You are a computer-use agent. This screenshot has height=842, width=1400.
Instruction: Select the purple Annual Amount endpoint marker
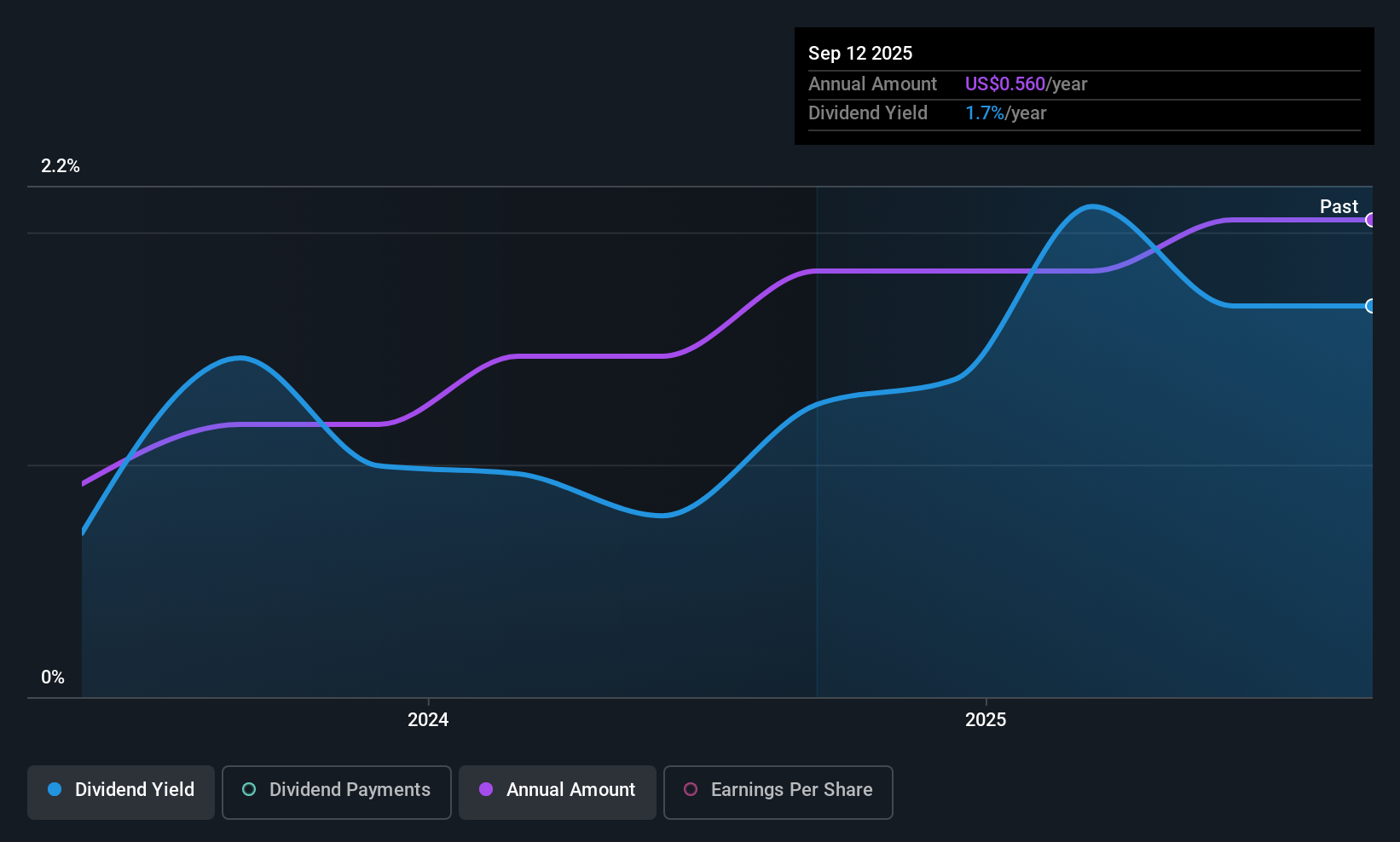1371,220
